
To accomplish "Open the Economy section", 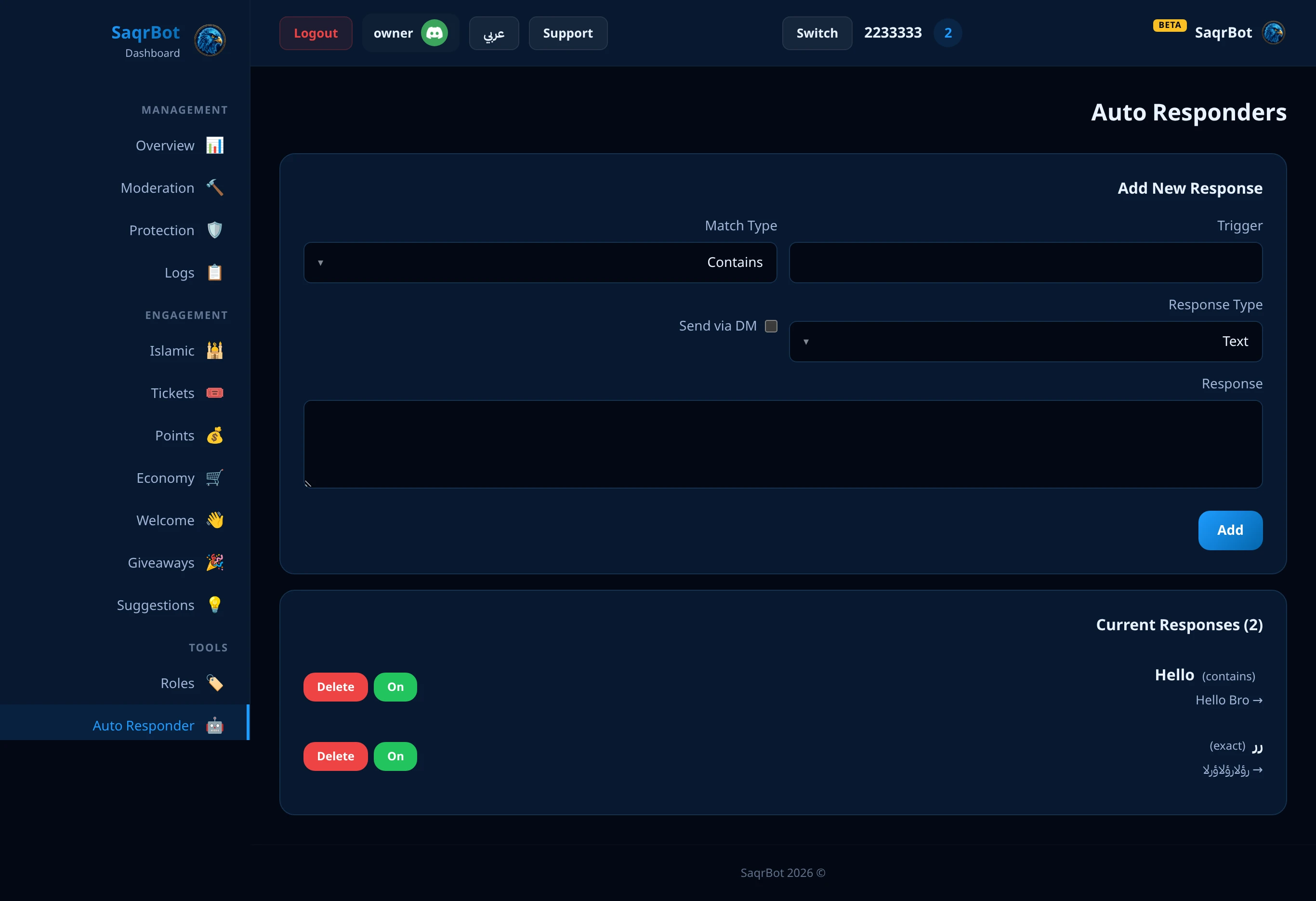I will click(125, 478).
